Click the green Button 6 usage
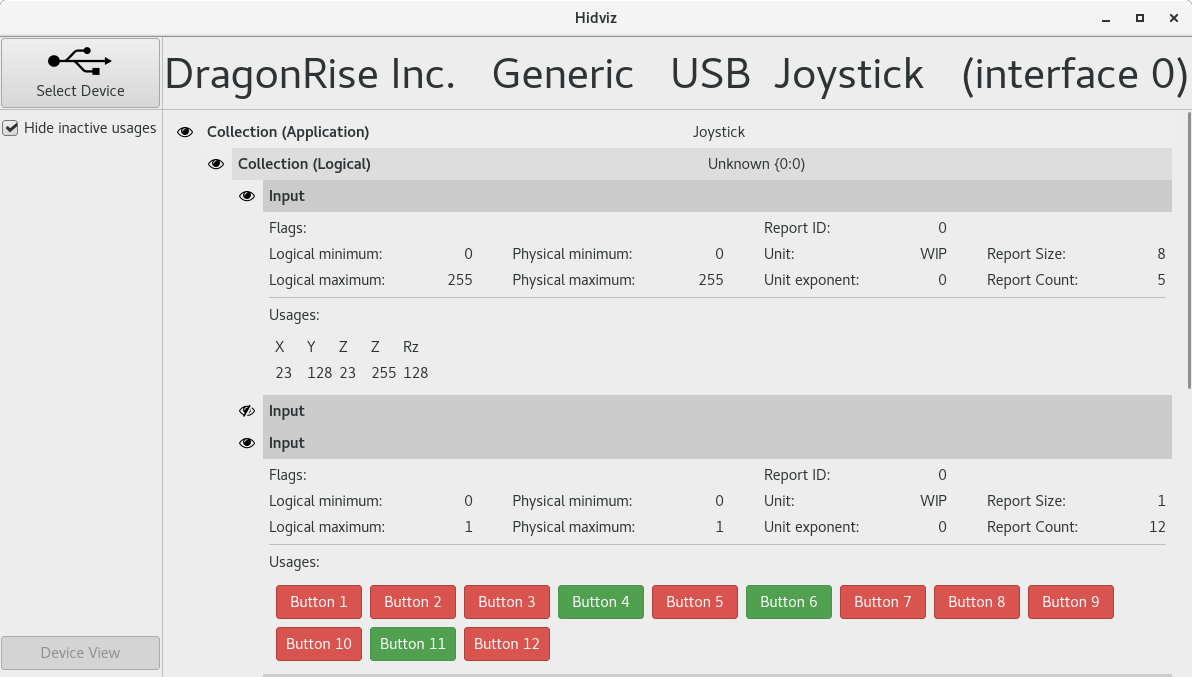 [x=788, y=602]
